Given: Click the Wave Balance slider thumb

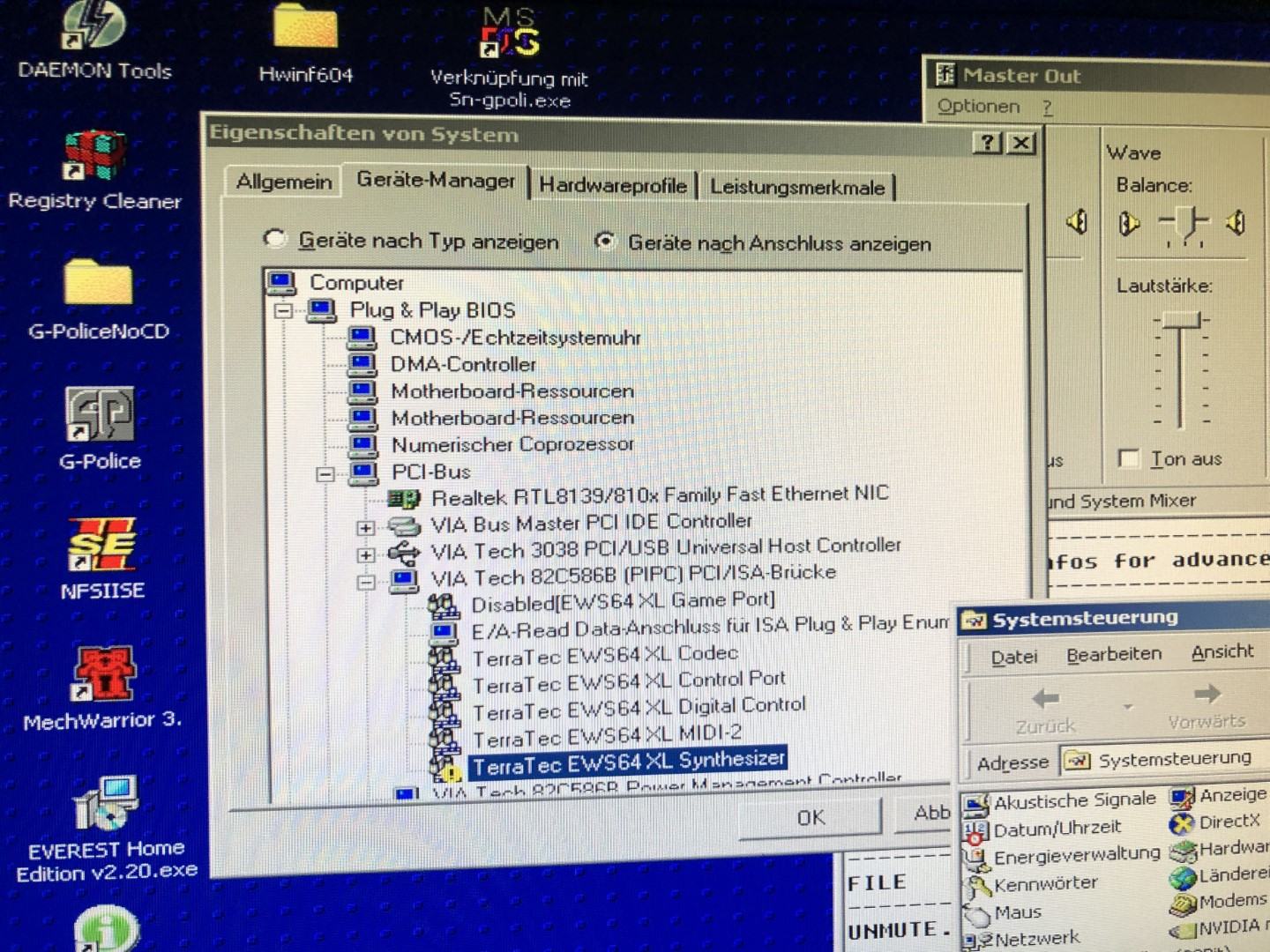Looking at the screenshot, I should click(1187, 224).
